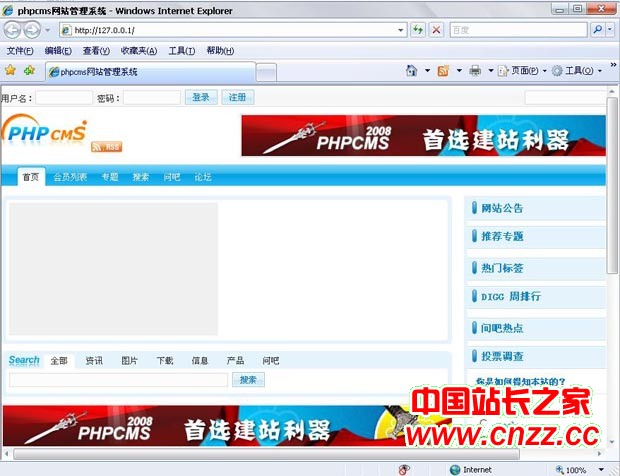Open the 帮助(H) menu

click(x=220, y=51)
